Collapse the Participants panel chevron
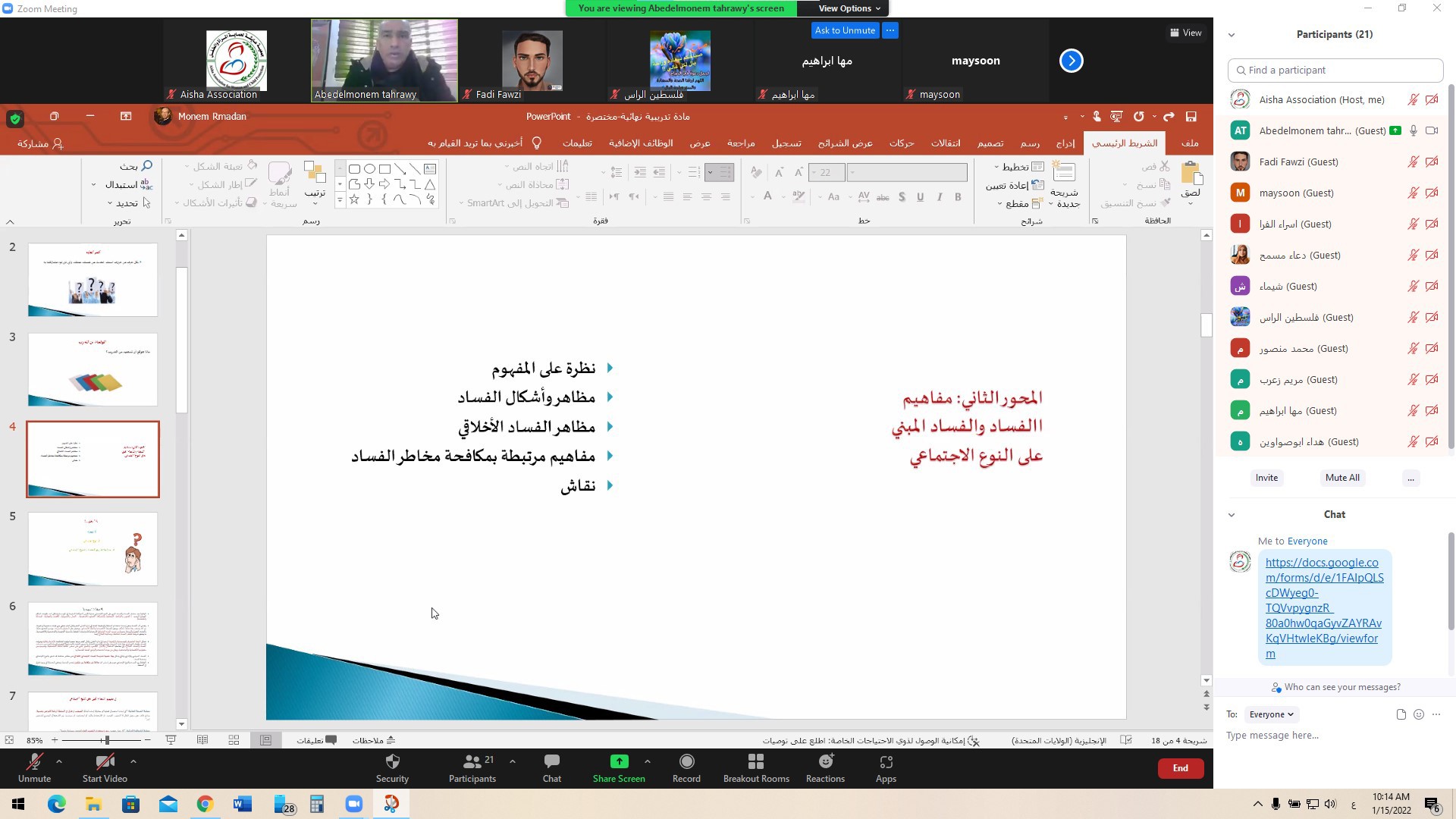Viewport: 1456px width, 819px height. point(1232,35)
